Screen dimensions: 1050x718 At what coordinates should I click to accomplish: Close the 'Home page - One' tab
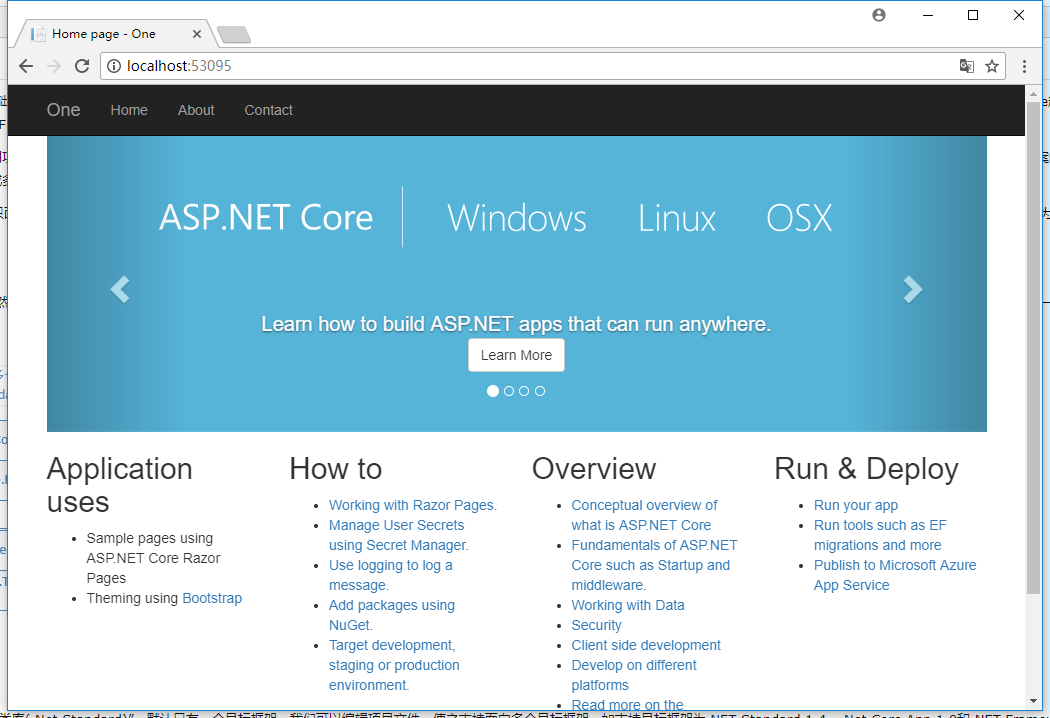point(196,33)
